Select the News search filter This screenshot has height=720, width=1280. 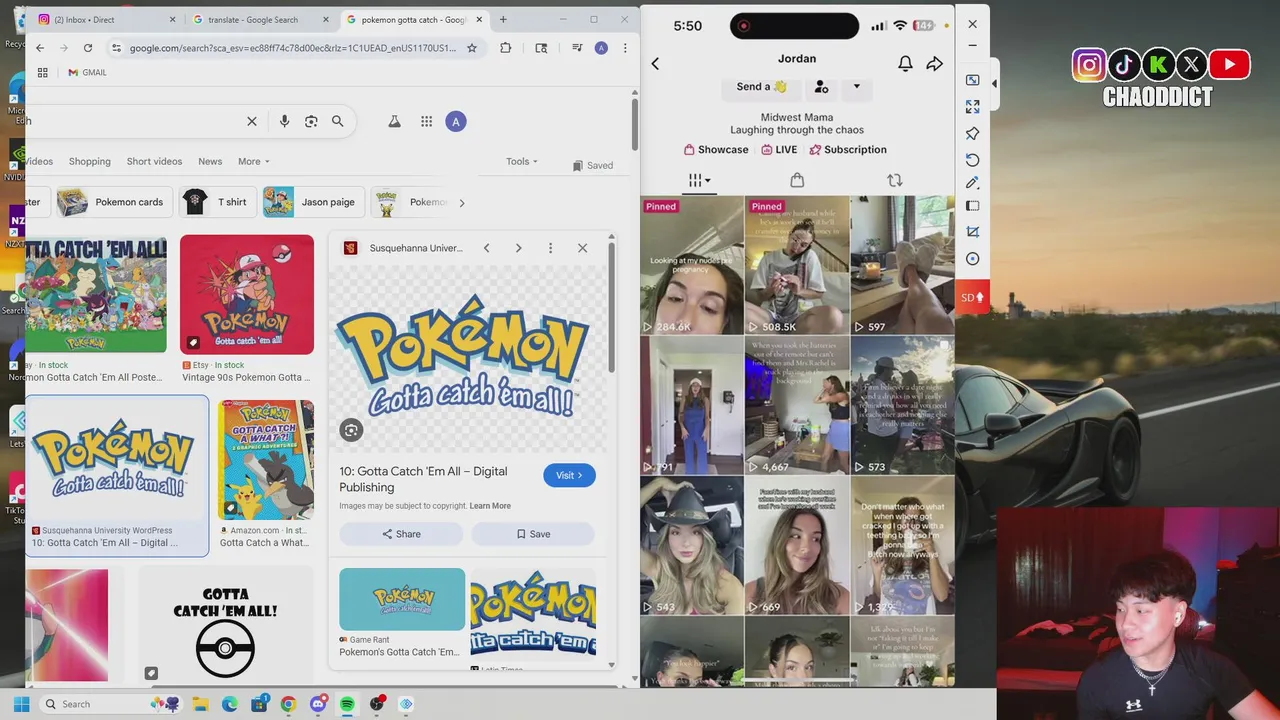coord(210,161)
